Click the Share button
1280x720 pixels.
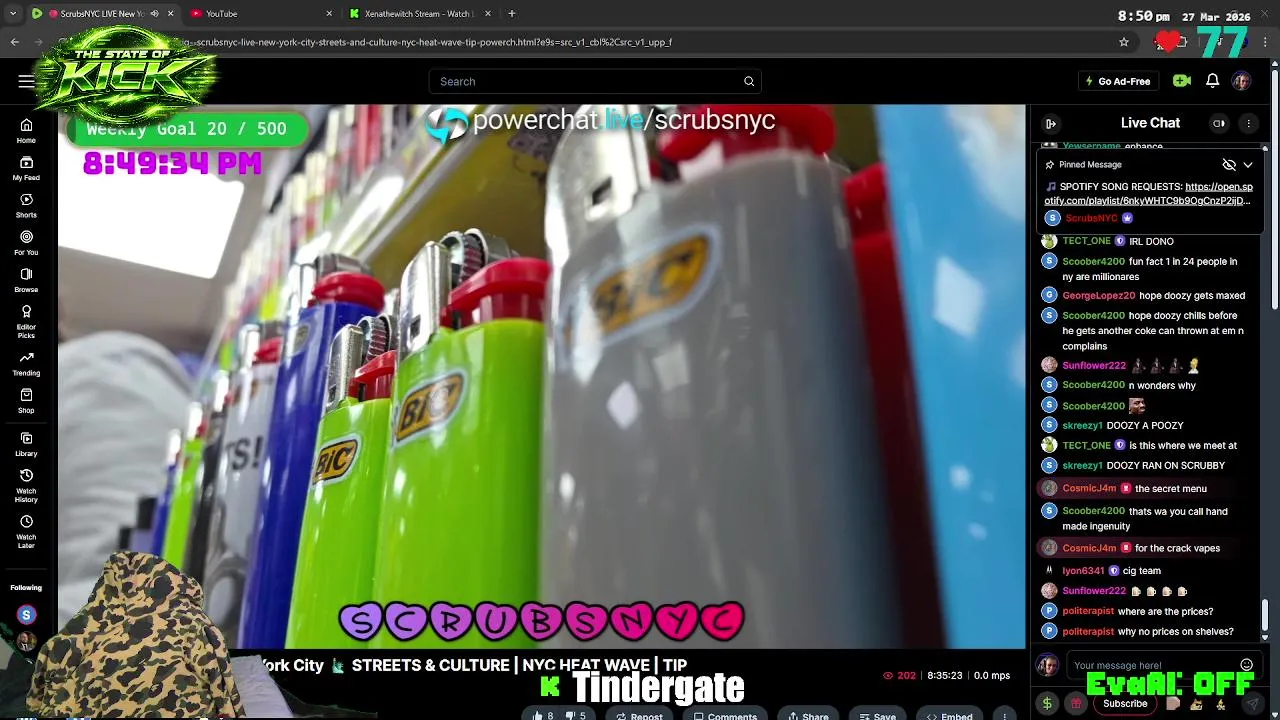coord(808,716)
